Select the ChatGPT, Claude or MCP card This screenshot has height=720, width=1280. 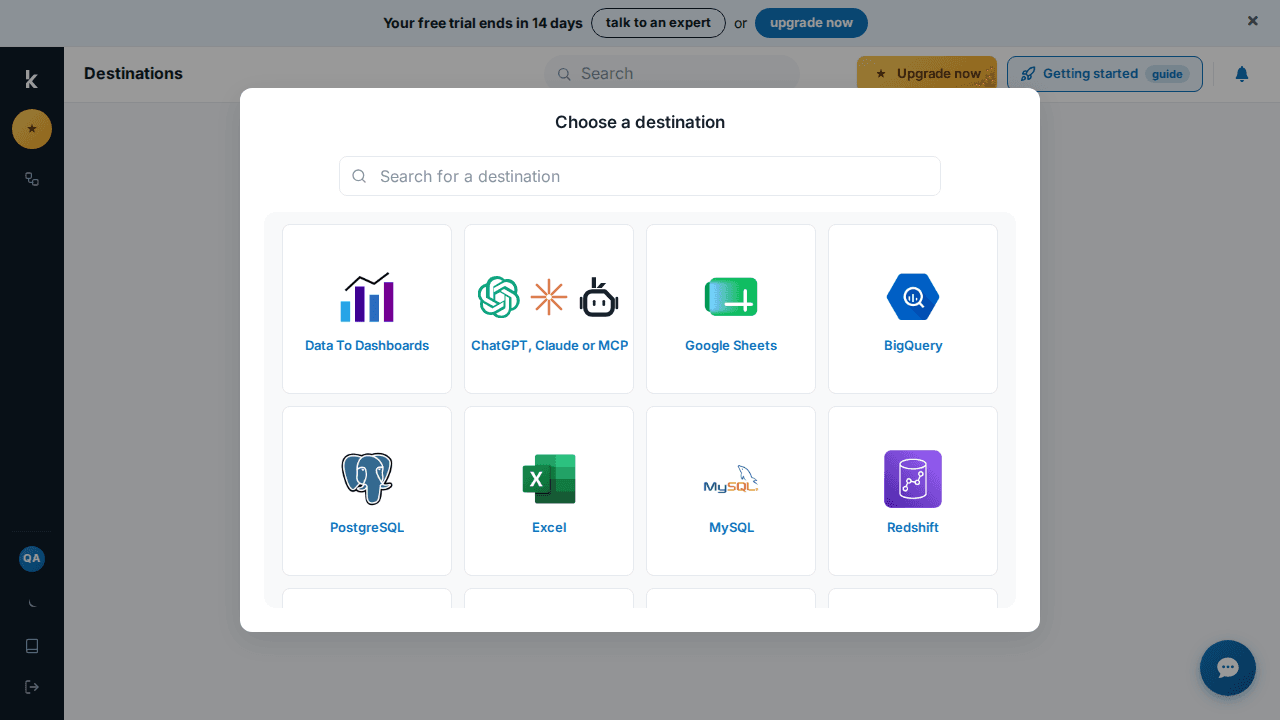click(549, 309)
